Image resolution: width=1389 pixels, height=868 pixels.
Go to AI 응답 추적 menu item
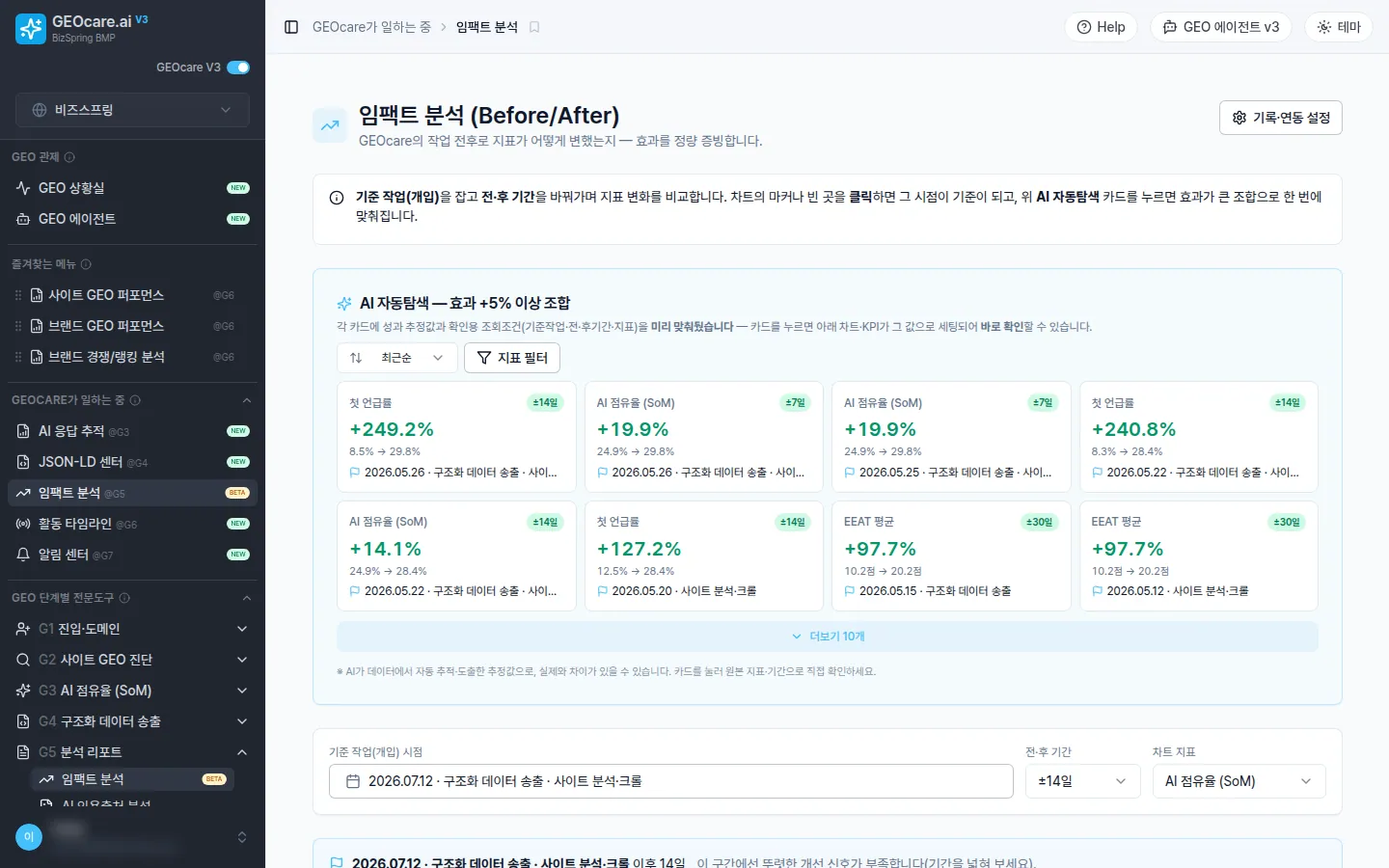[132, 431]
